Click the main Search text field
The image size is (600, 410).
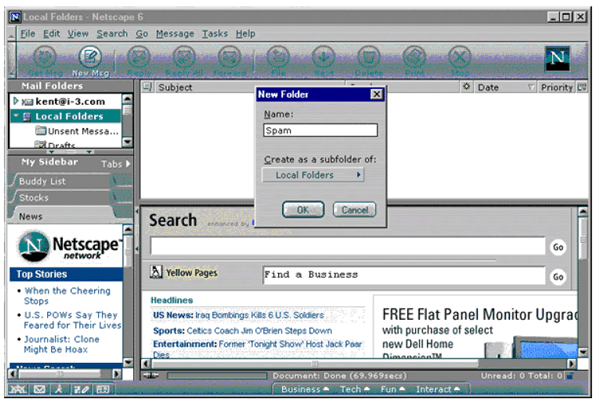click(x=348, y=246)
